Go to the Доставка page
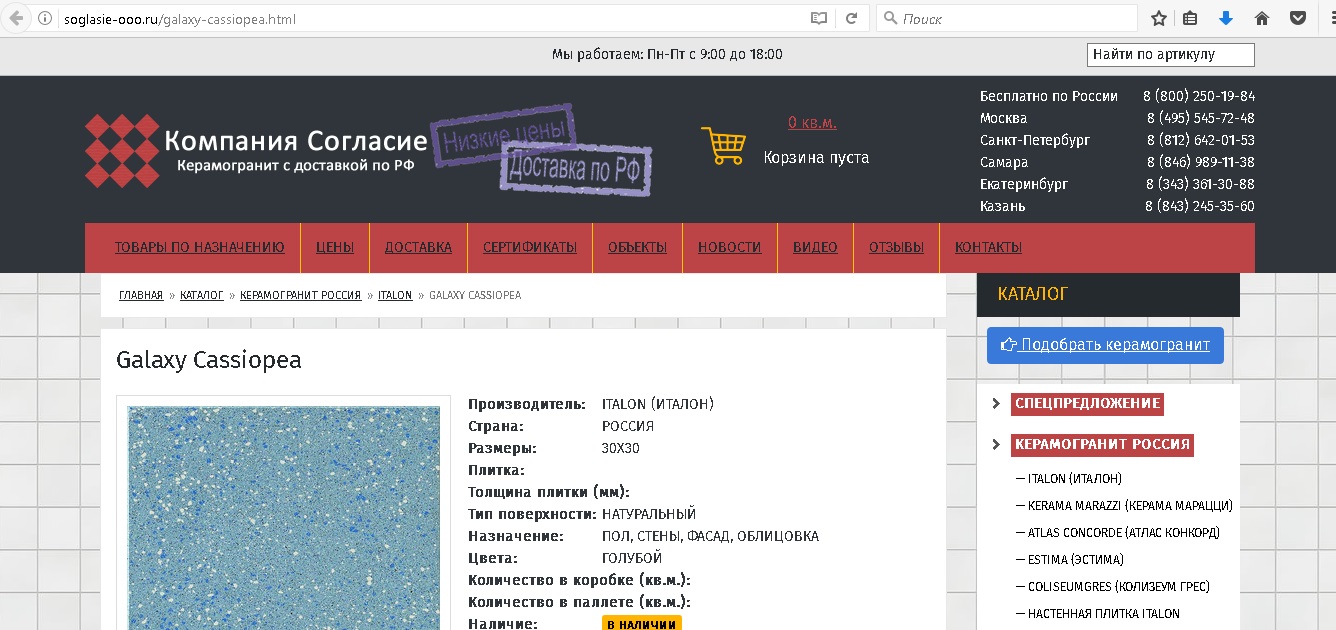 click(x=418, y=247)
